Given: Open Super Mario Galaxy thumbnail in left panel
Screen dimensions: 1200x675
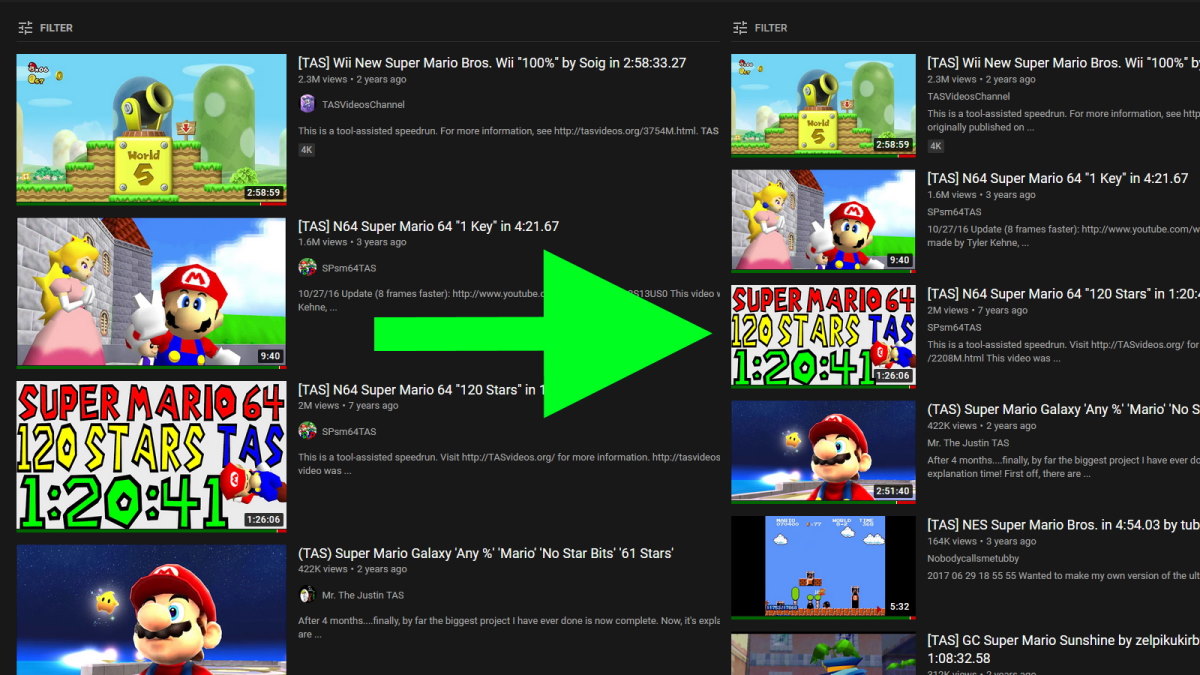Looking at the screenshot, I should point(151,610).
